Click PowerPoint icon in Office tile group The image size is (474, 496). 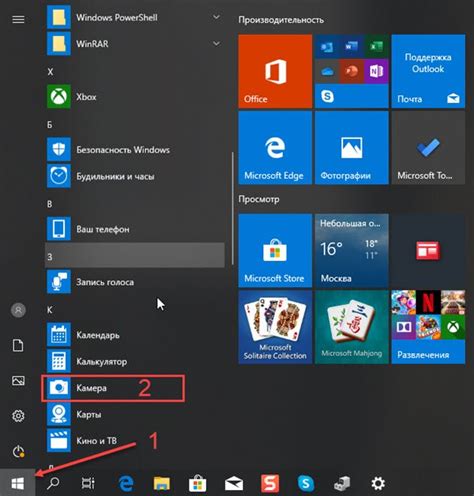[x=351, y=71]
